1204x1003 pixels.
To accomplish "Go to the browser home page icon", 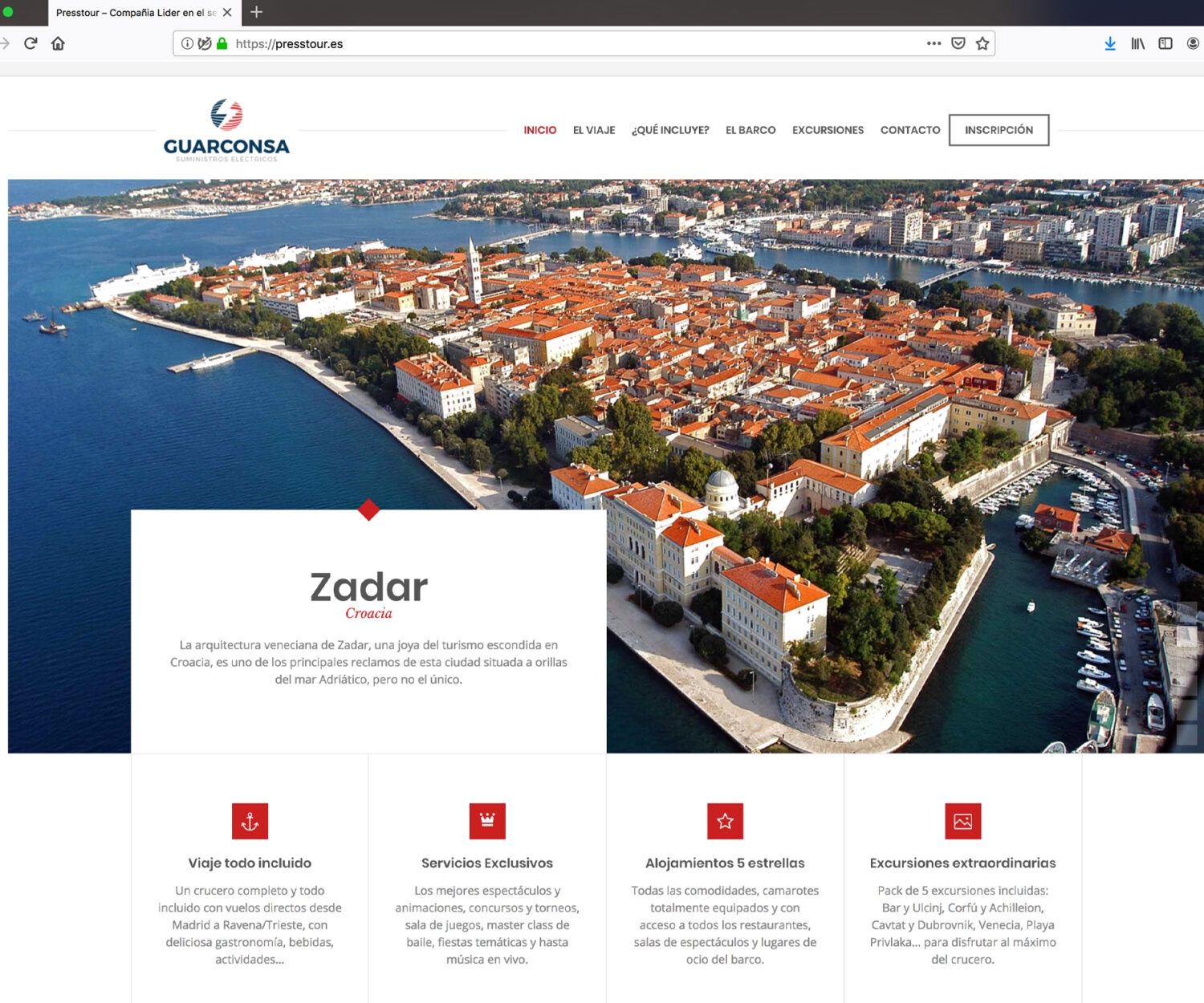I will pyautogui.click(x=58, y=43).
